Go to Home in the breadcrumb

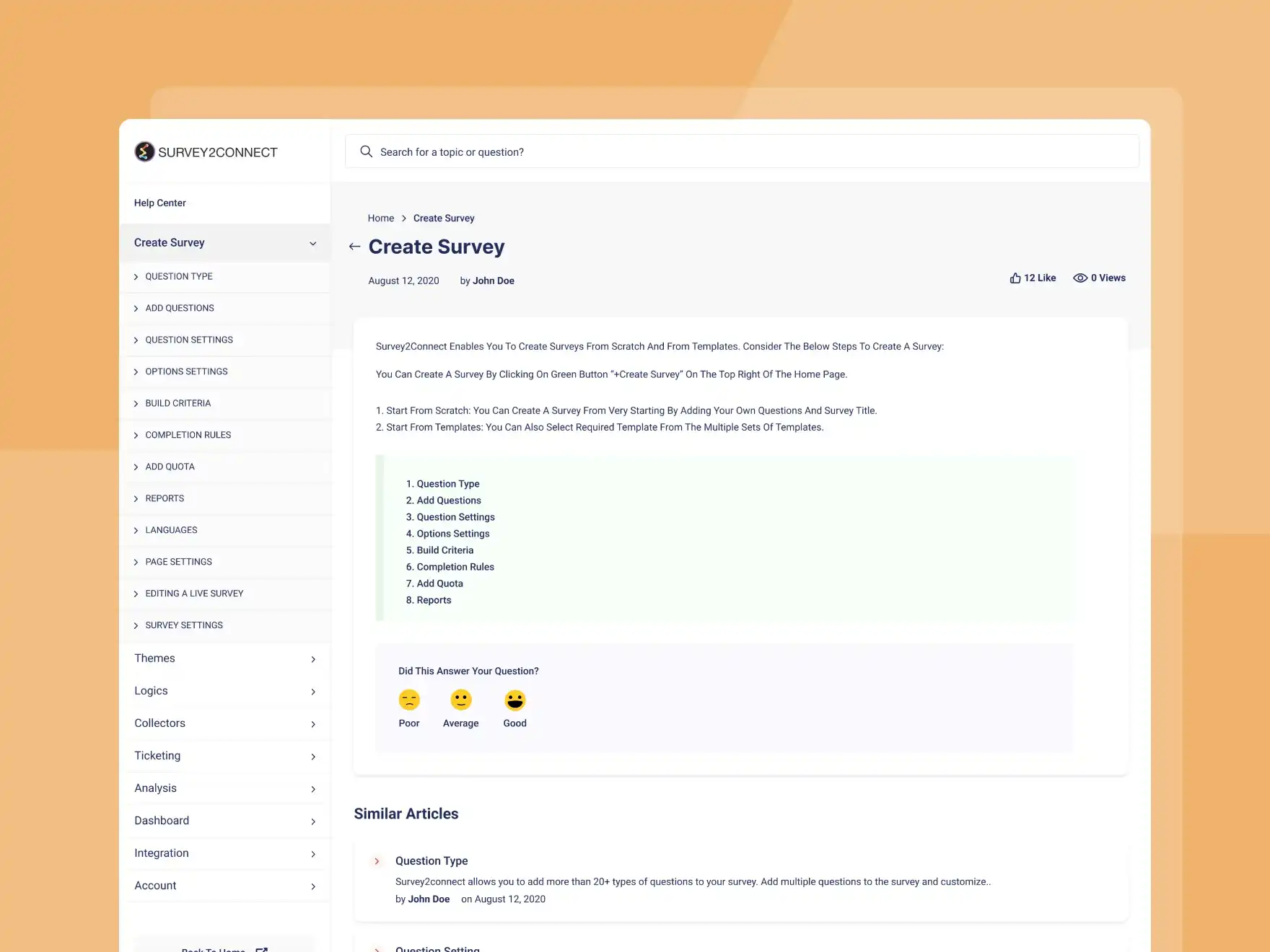click(x=381, y=219)
